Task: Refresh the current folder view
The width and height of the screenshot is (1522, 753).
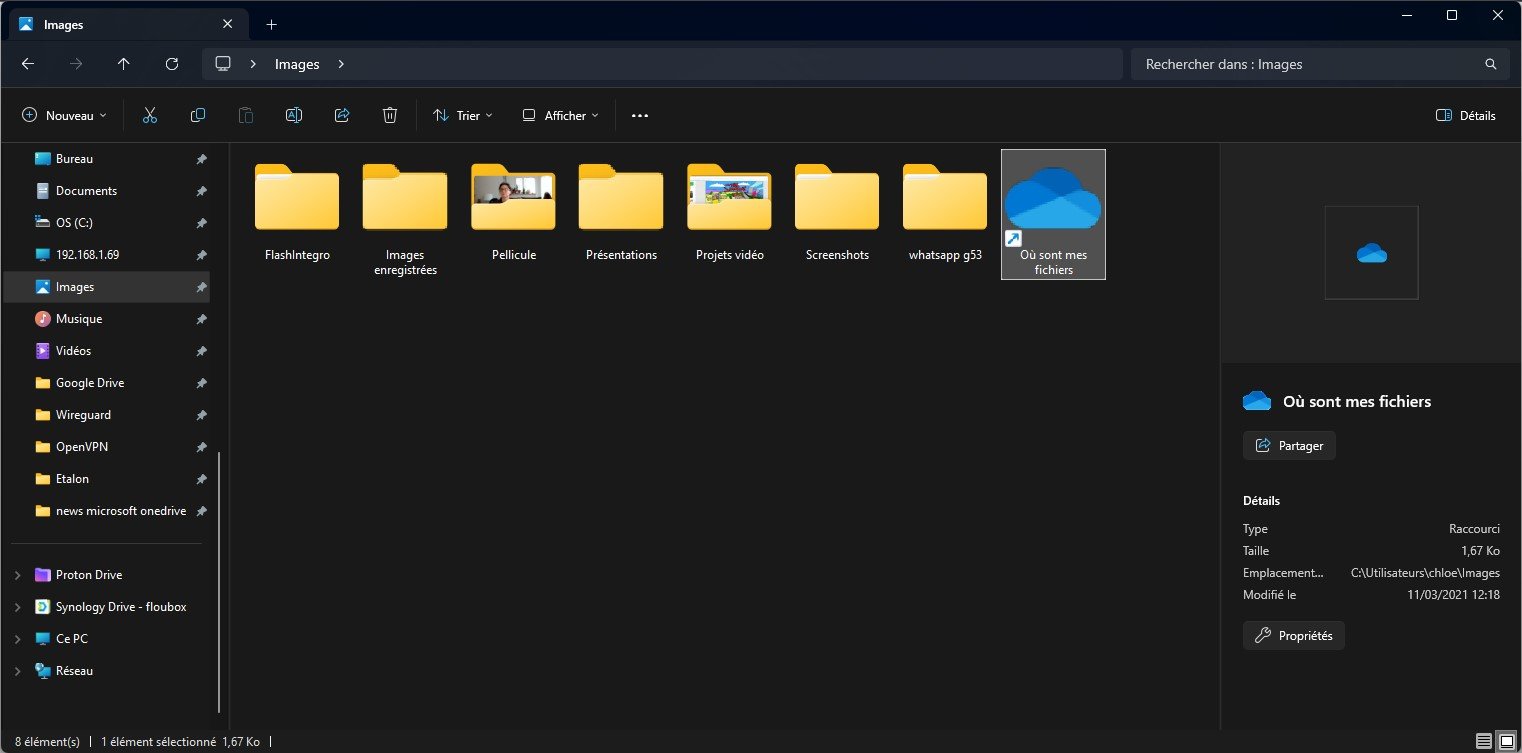Action: tap(172, 64)
